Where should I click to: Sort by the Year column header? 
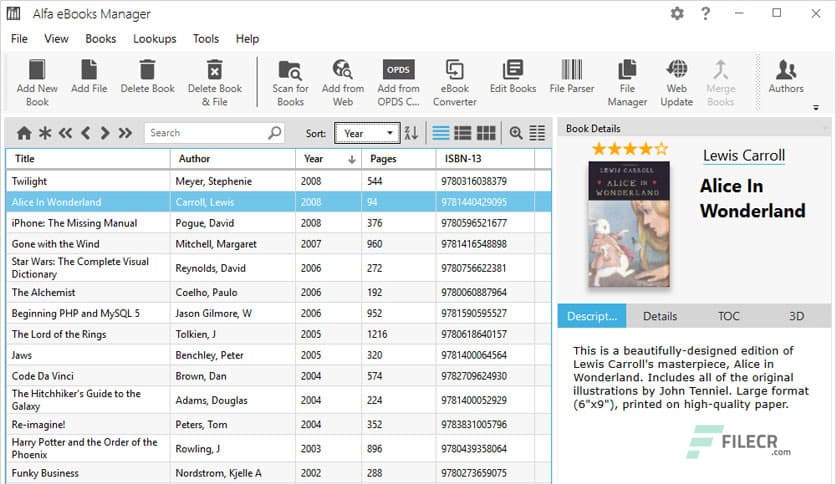point(328,159)
